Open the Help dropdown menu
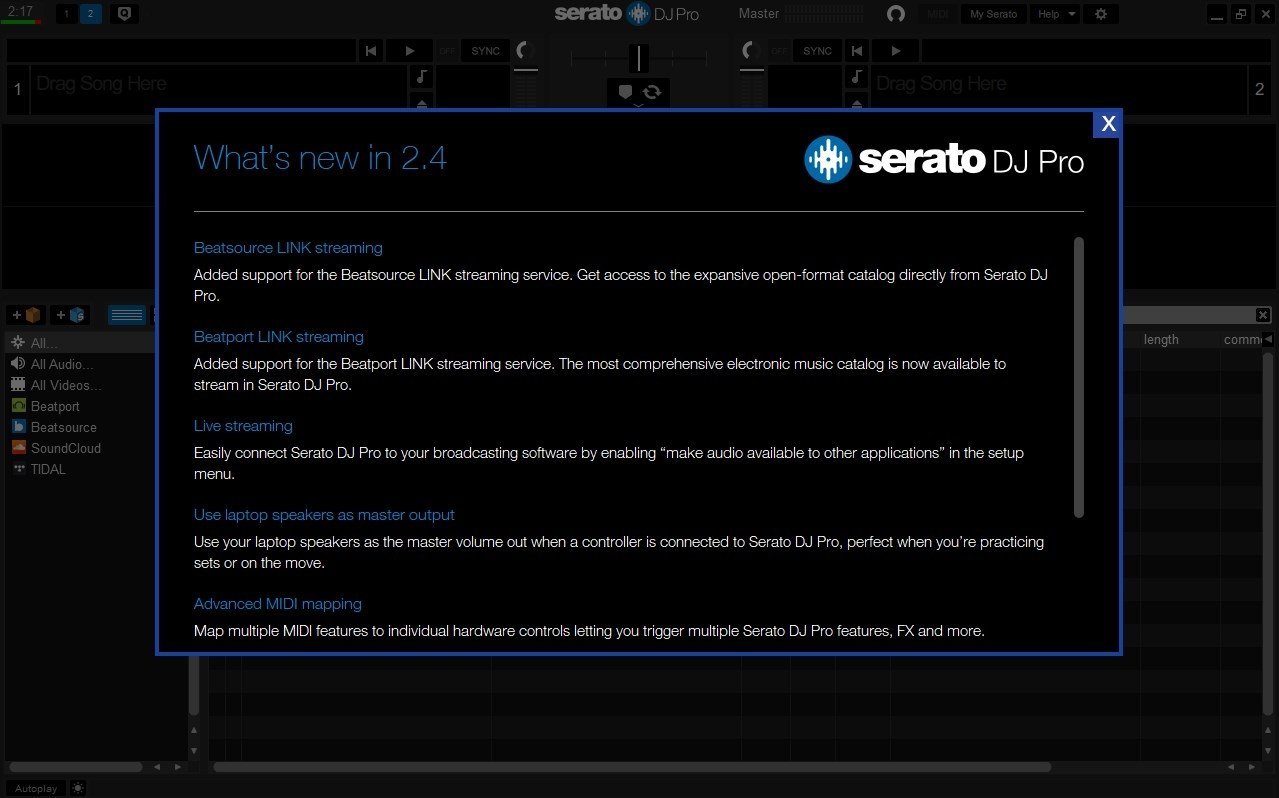Screen dimensions: 1279x798 point(1055,14)
